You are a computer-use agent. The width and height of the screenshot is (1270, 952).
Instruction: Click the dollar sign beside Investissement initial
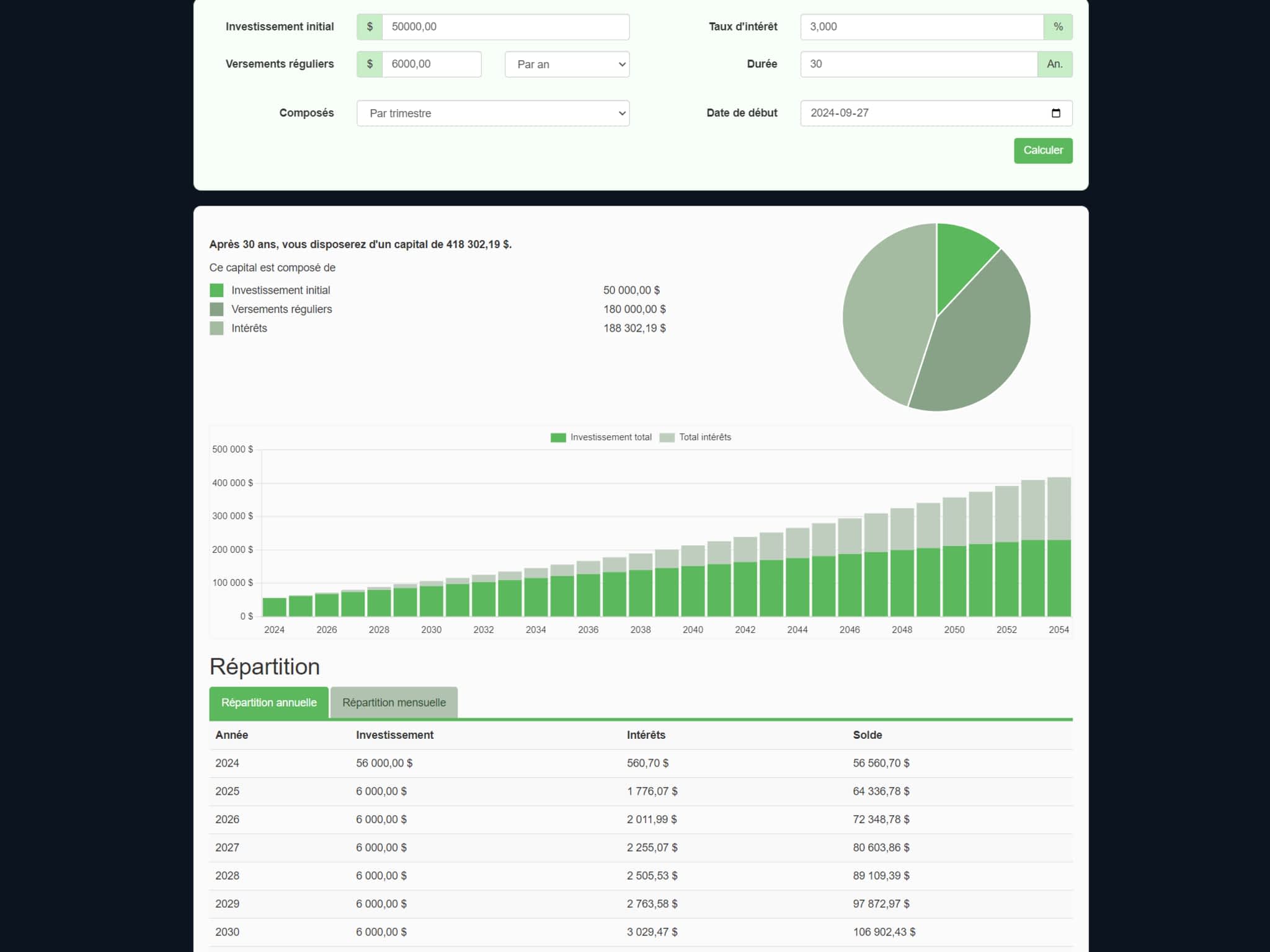coord(370,27)
